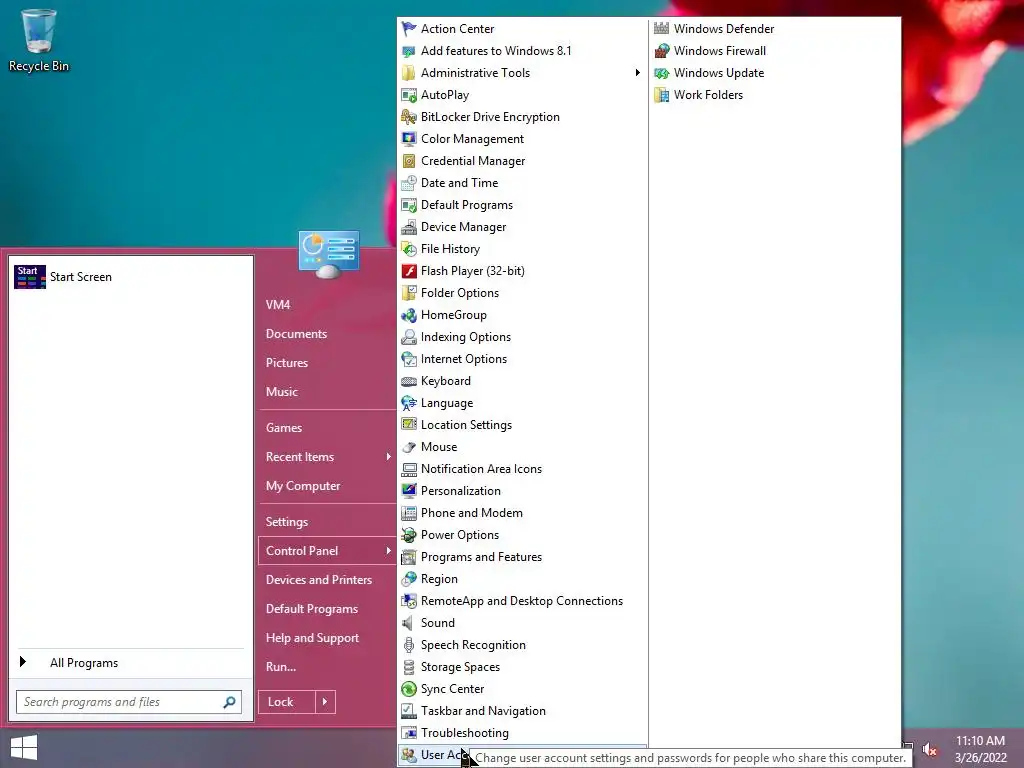Select Location Settings entry
The height and width of the screenshot is (768, 1024).
[x=466, y=425]
